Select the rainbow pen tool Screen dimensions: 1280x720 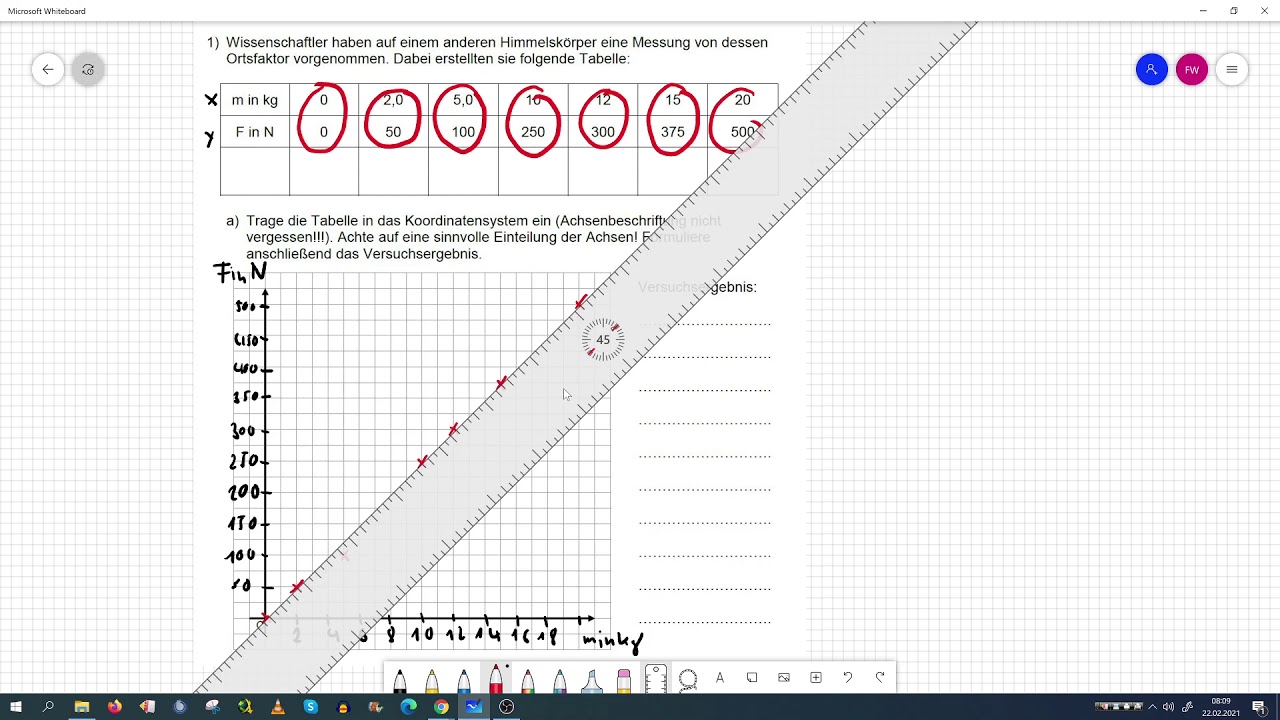pyautogui.click(x=528, y=681)
